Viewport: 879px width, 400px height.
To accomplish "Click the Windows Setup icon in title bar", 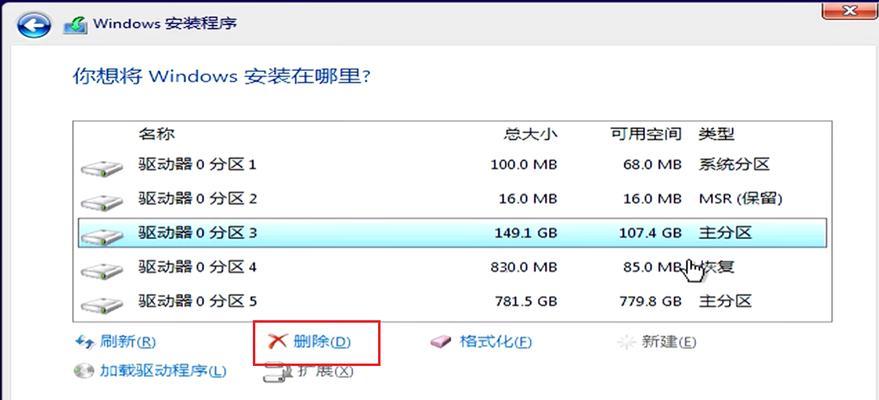I will (75, 25).
